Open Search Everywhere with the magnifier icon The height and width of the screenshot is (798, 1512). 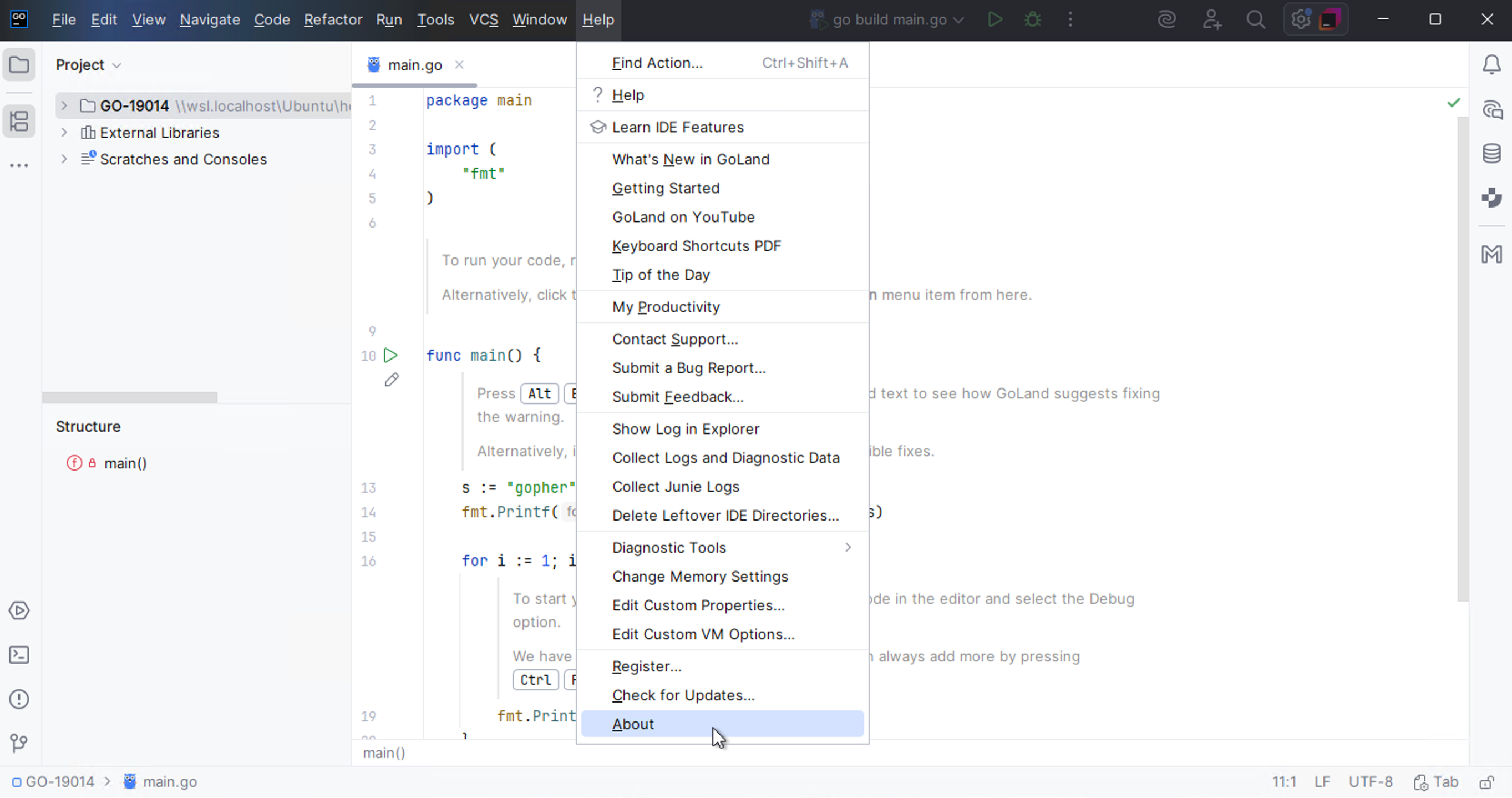pos(1256,19)
